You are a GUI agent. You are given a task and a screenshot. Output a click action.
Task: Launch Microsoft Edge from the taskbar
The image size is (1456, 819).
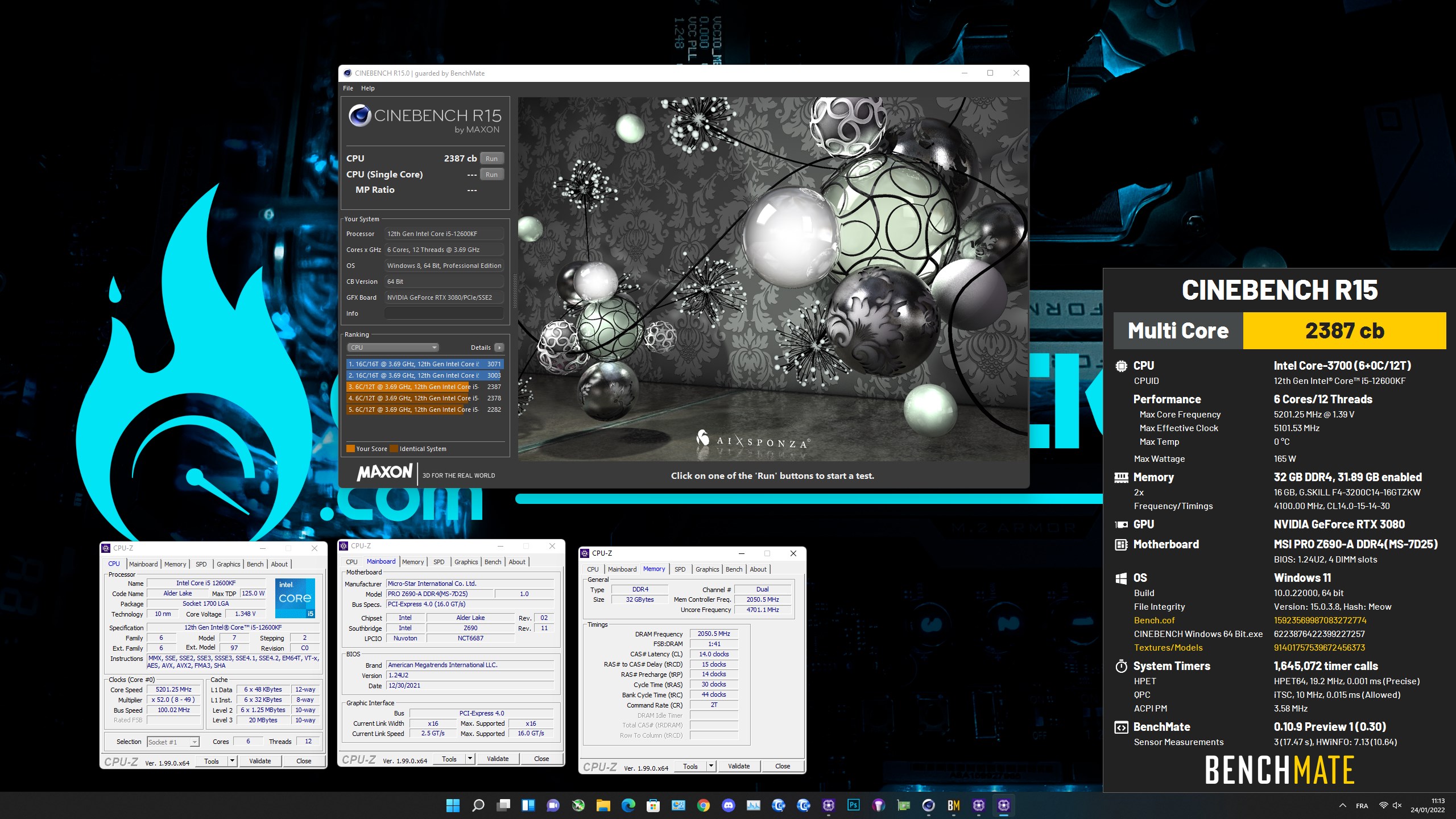click(x=628, y=805)
